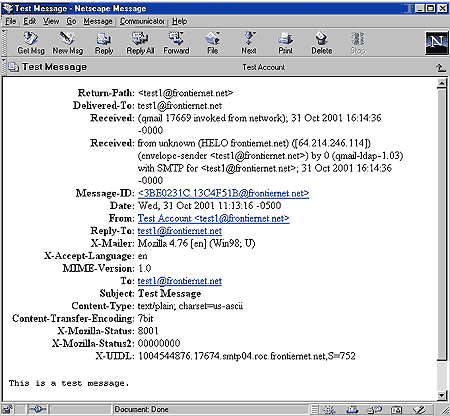The height and width of the screenshot is (416, 450).
Task: Click the scrollbar down arrow
Action: pos(442,396)
